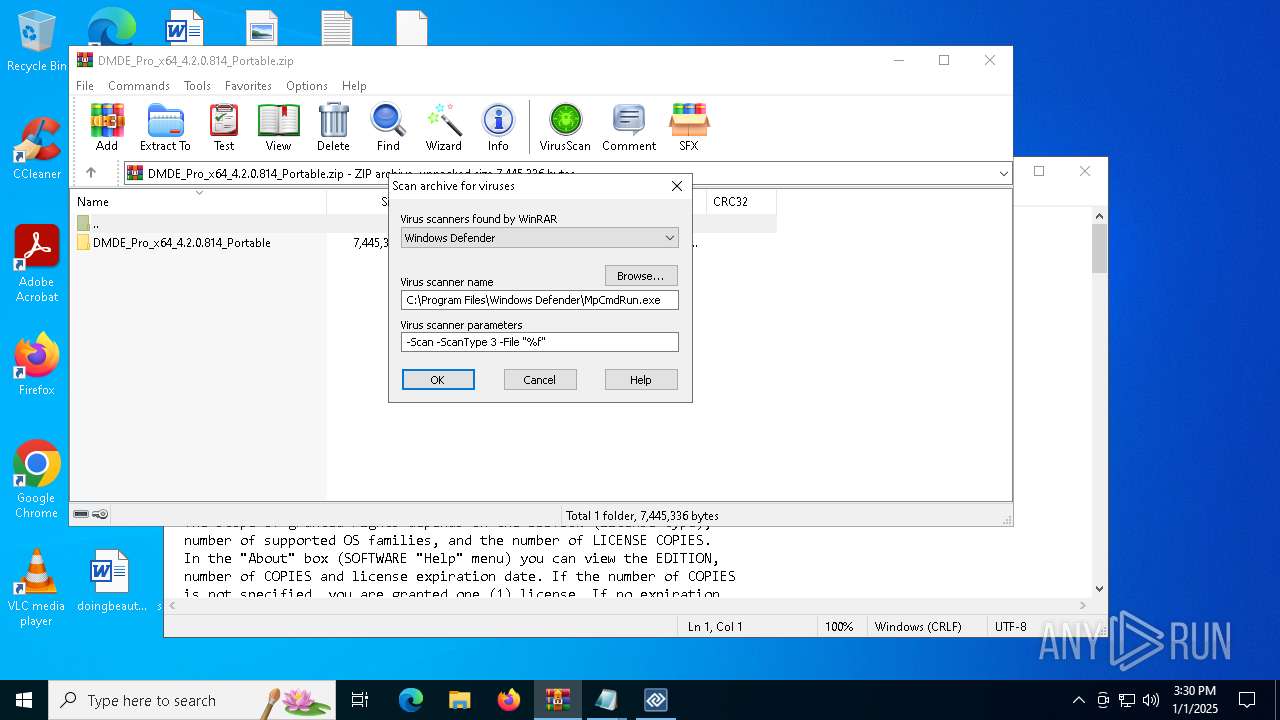Screen dimensions: 1280x720
Task: Click the drive icon in WinRAR status bar
Action: (81, 514)
